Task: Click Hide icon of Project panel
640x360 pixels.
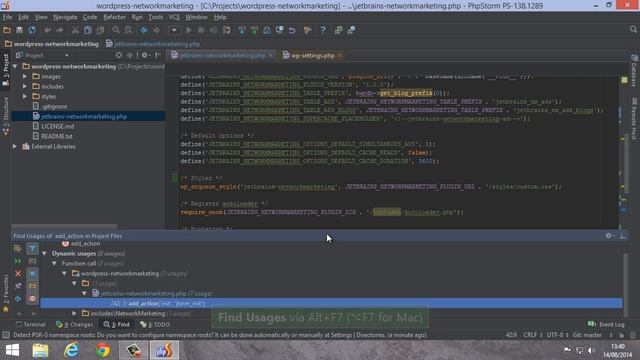Action: pyautogui.click(x=158, y=55)
